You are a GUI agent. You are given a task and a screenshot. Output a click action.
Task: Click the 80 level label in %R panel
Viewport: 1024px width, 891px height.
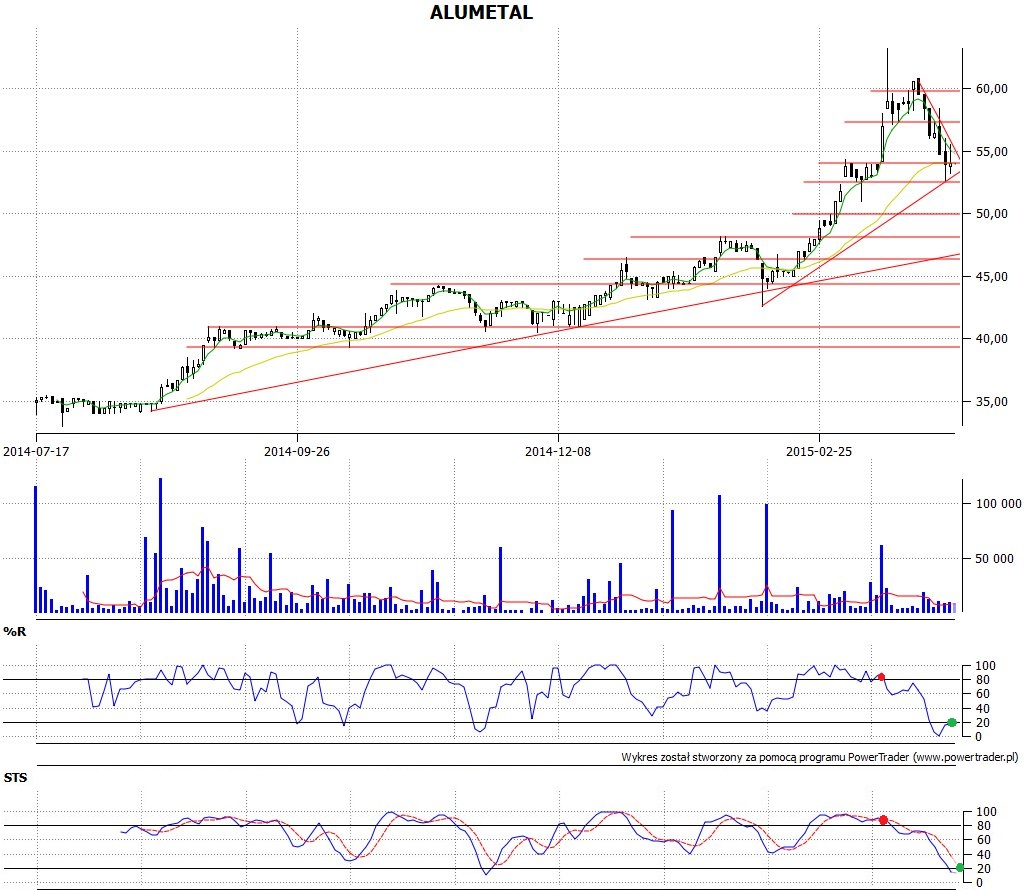tap(982, 680)
